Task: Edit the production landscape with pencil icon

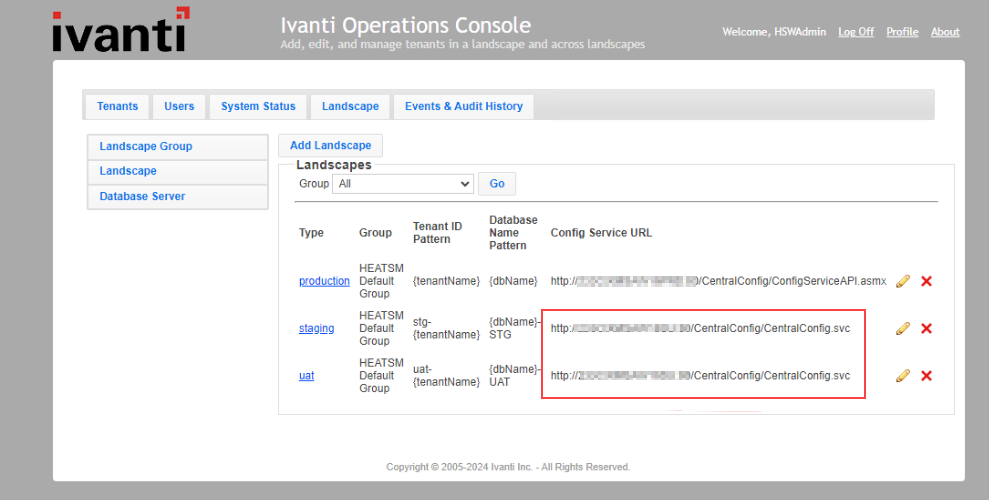Action: [903, 281]
